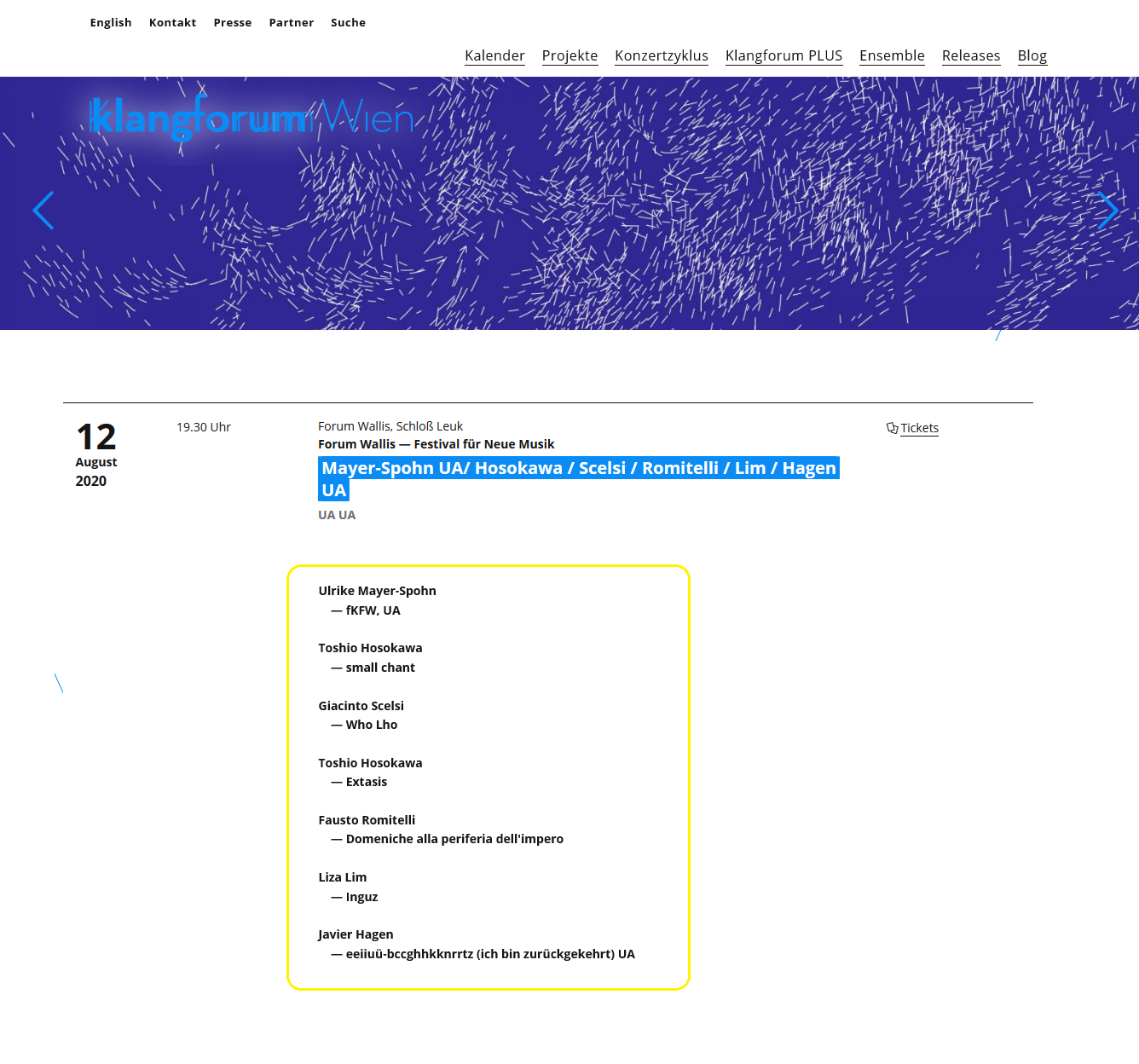Select composer 'Javier Hagen'
This screenshot has width=1139, height=1064.
tap(356, 934)
